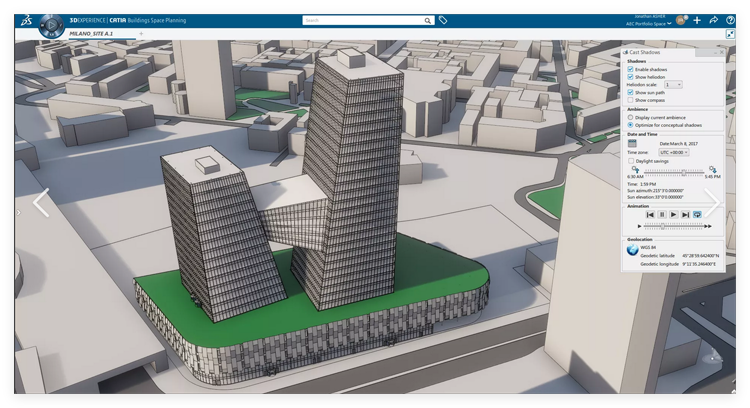The width and height of the screenshot is (750, 408).
Task: Open the Time zone UTC dropdown
Action: coord(676,152)
